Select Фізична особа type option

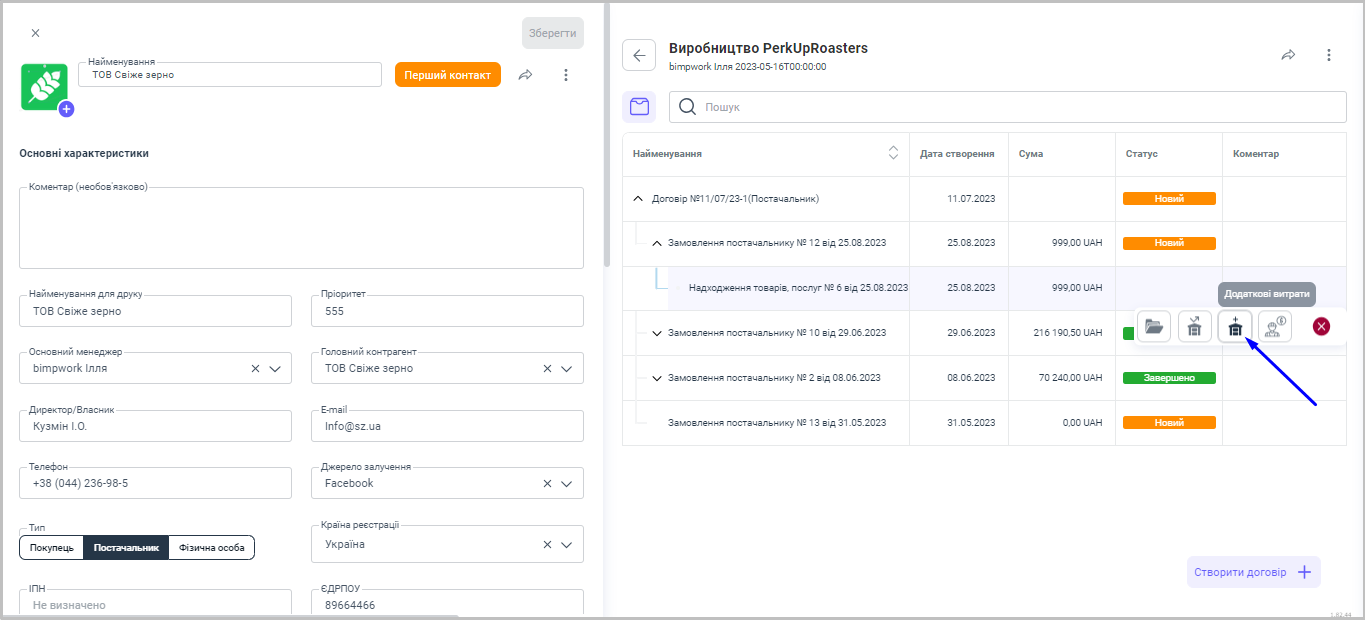(x=211, y=547)
